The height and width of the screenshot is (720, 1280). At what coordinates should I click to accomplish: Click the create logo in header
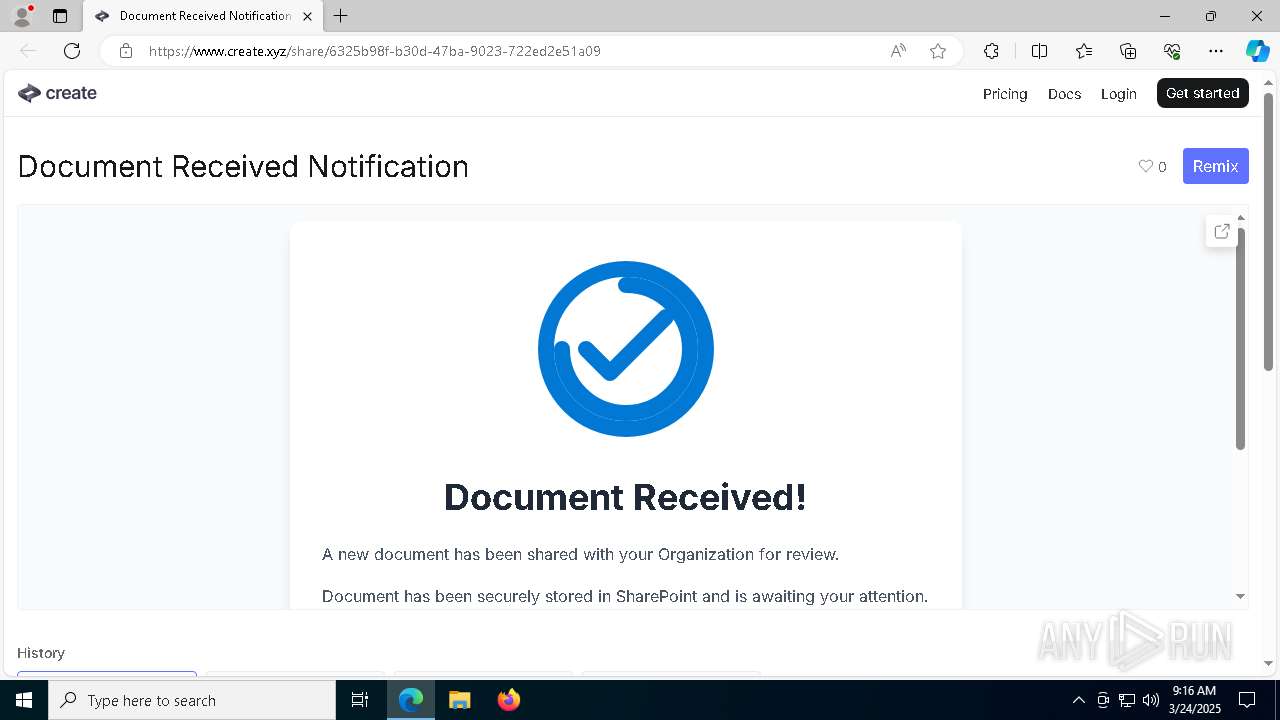[x=57, y=93]
